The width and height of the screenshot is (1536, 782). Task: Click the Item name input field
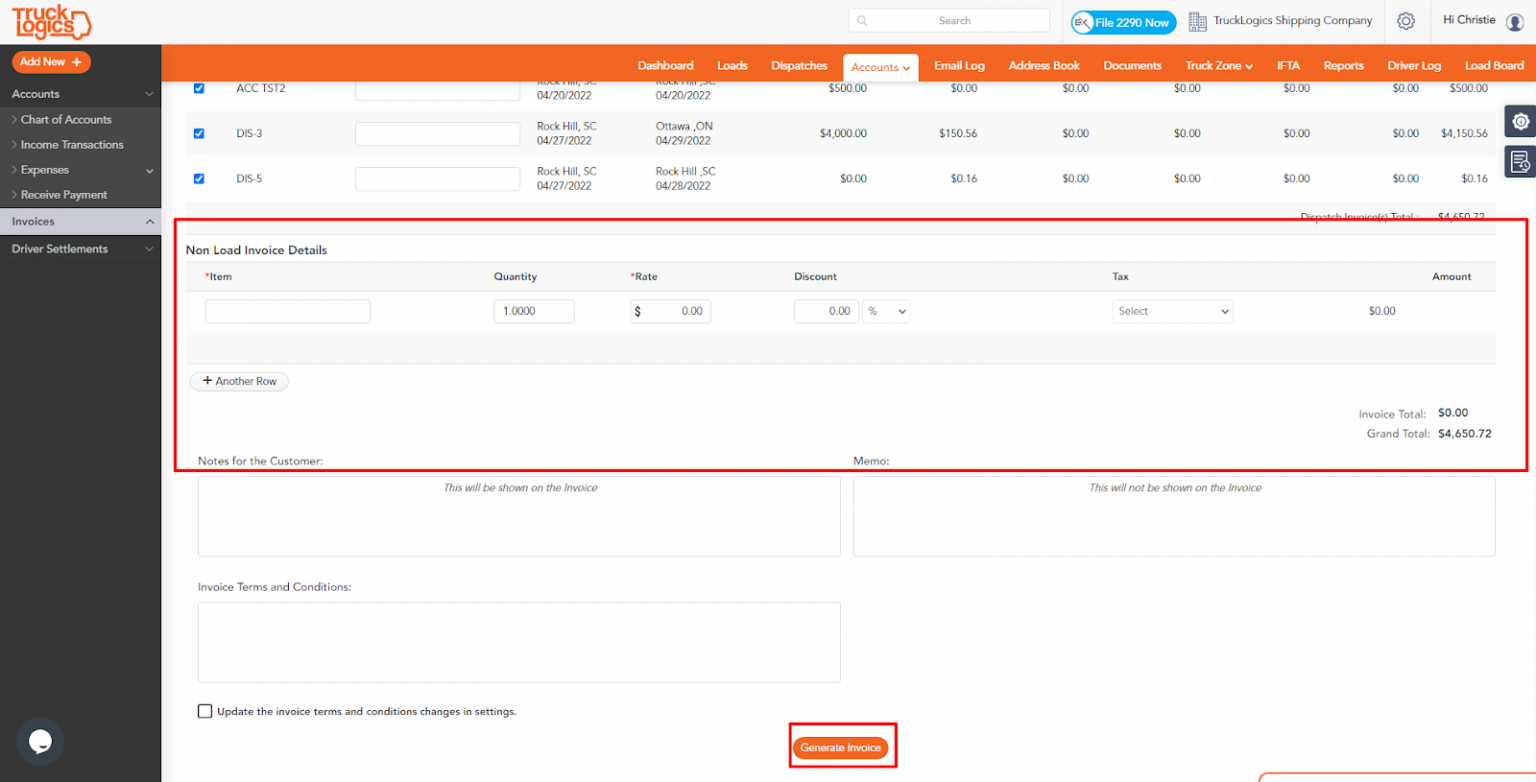tap(287, 311)
